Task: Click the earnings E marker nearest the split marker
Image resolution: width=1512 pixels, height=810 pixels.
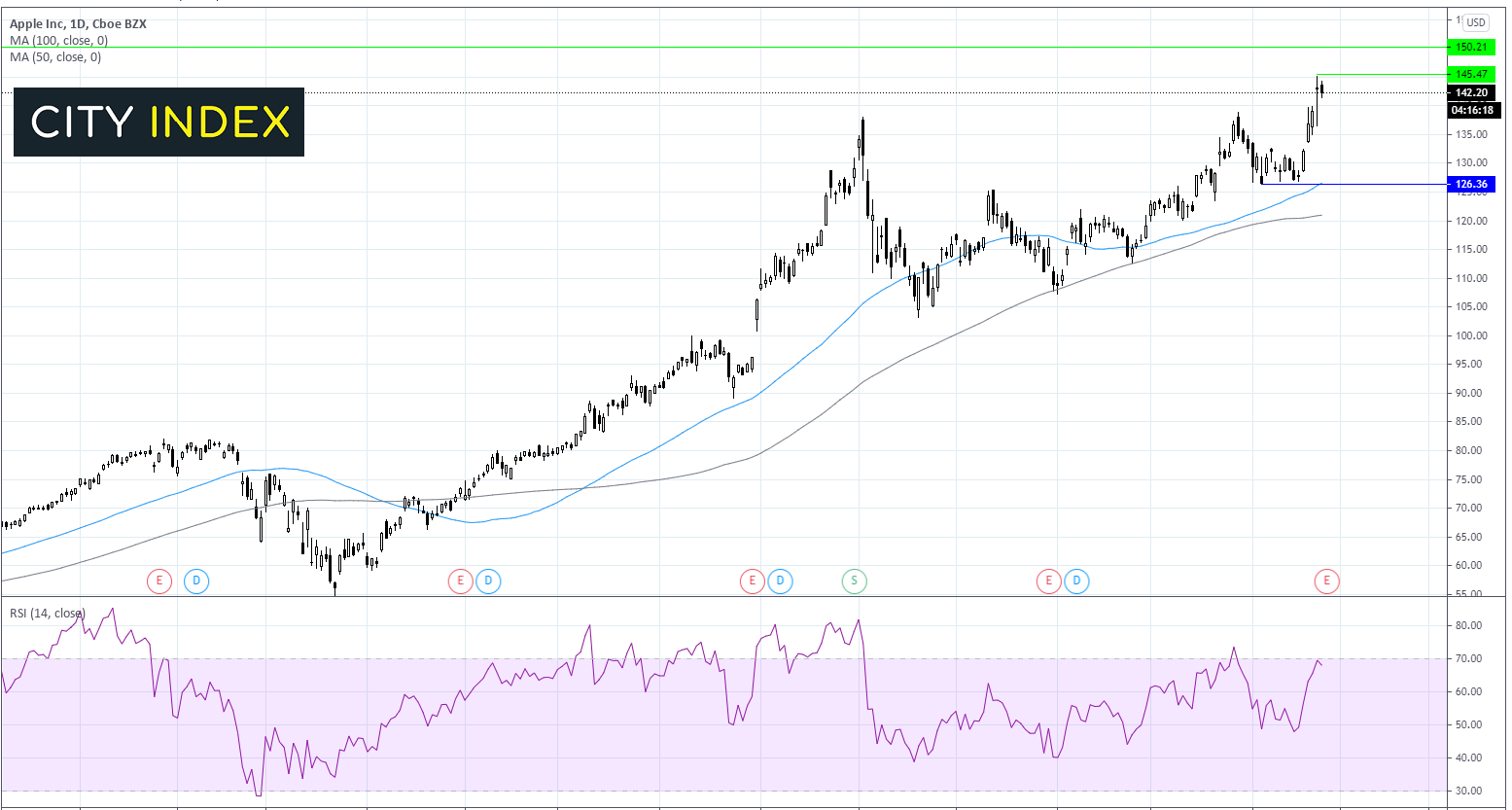Action: pos(752,581)
